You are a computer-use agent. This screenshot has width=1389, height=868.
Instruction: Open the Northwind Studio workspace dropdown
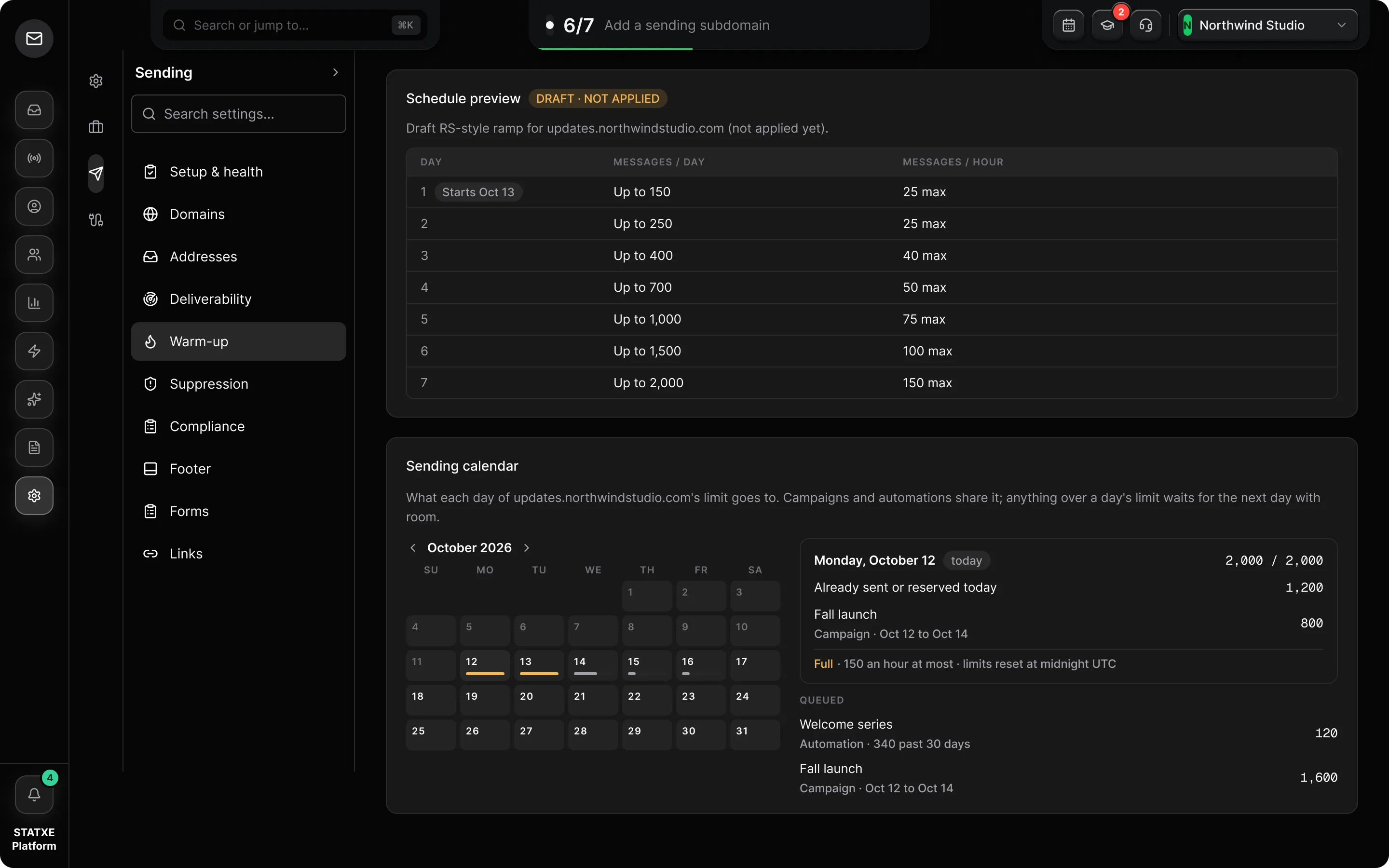pos(1267,25)
